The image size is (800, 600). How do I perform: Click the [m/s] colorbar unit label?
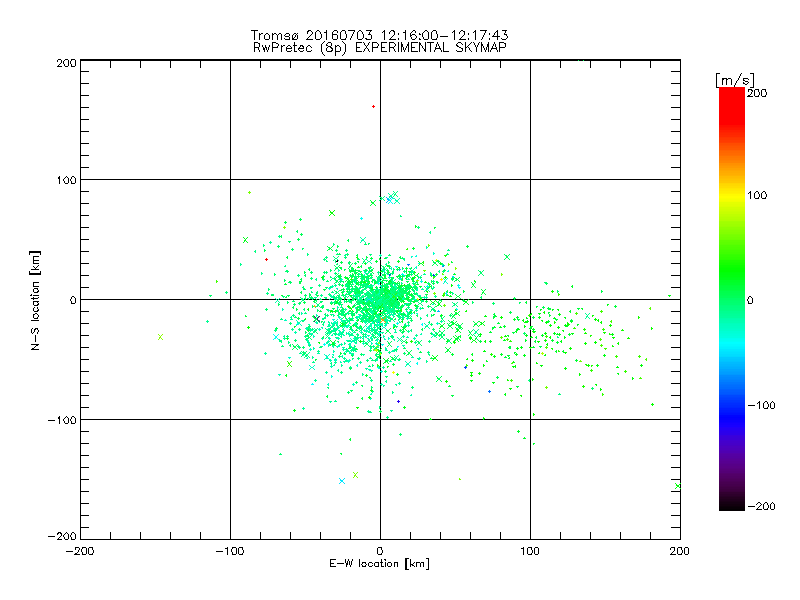pyautogui.click(x=735, y=80)
